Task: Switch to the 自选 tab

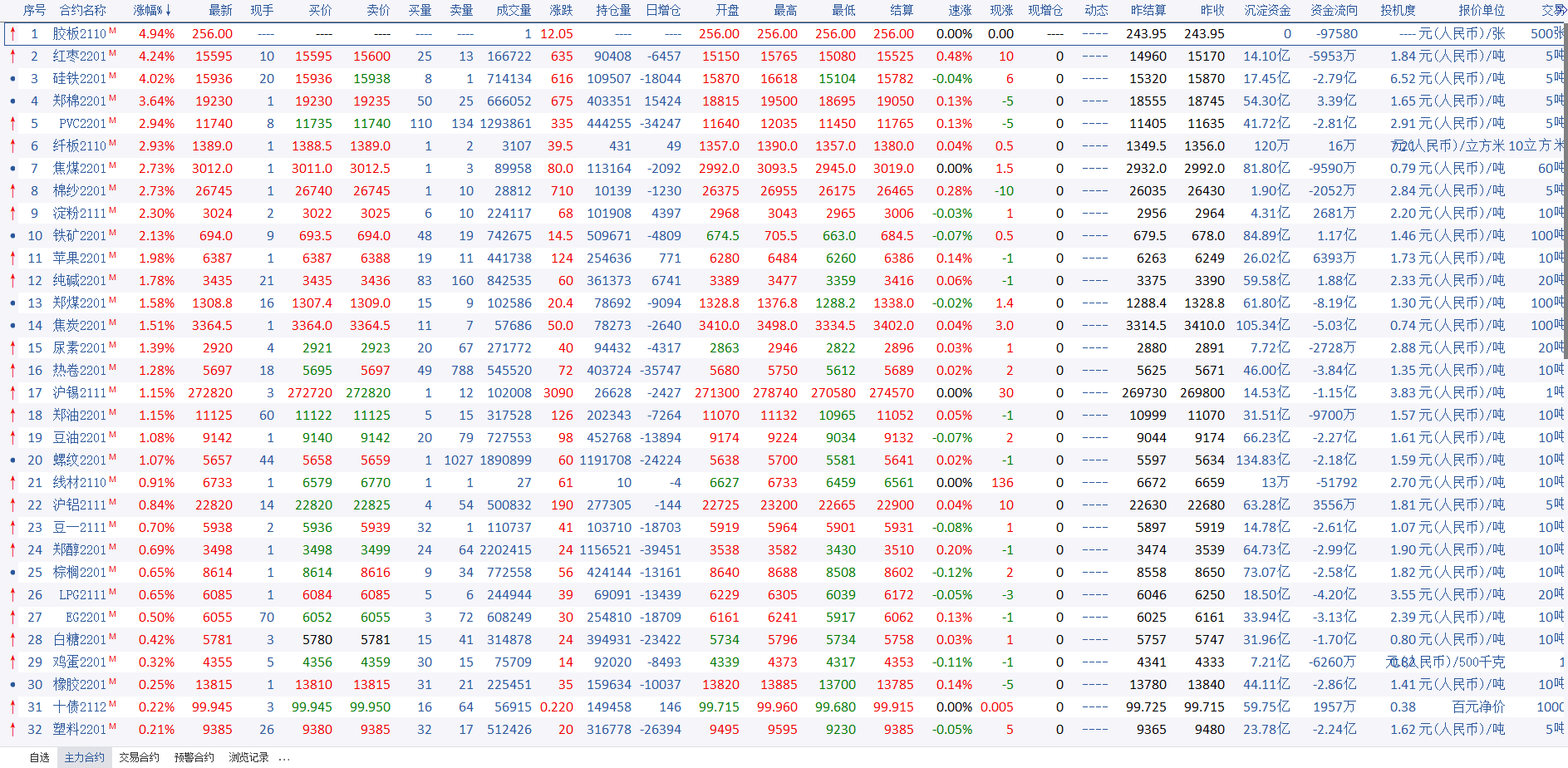Action: [x=39, y=757]
